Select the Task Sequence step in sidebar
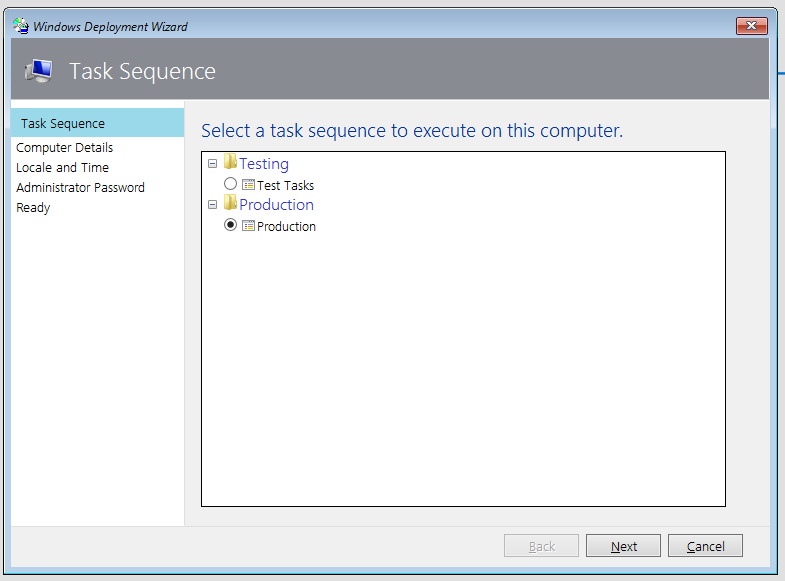 point(98,123)
